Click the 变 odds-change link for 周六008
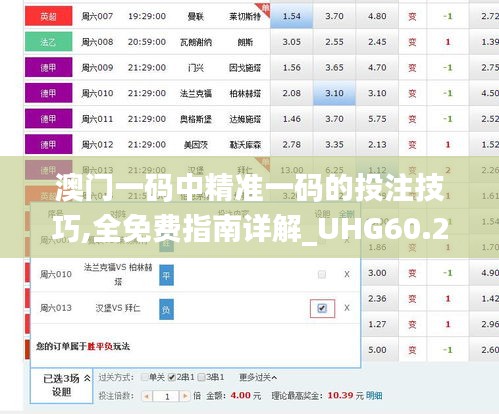Viewport: 499px width, 414px height. tap(412, 42)
